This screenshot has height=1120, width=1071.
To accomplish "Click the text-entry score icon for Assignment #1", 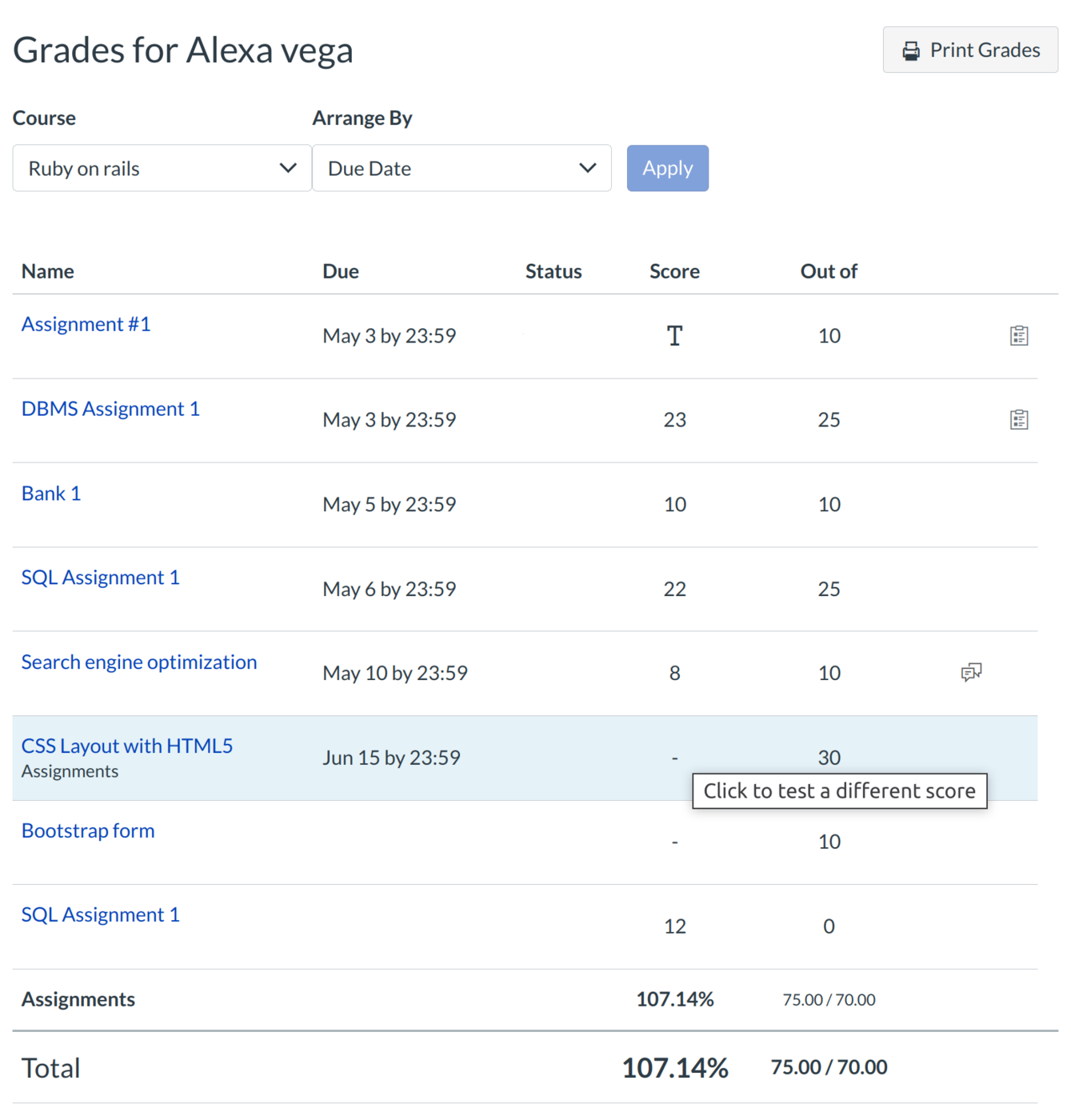I will [674, 336].
